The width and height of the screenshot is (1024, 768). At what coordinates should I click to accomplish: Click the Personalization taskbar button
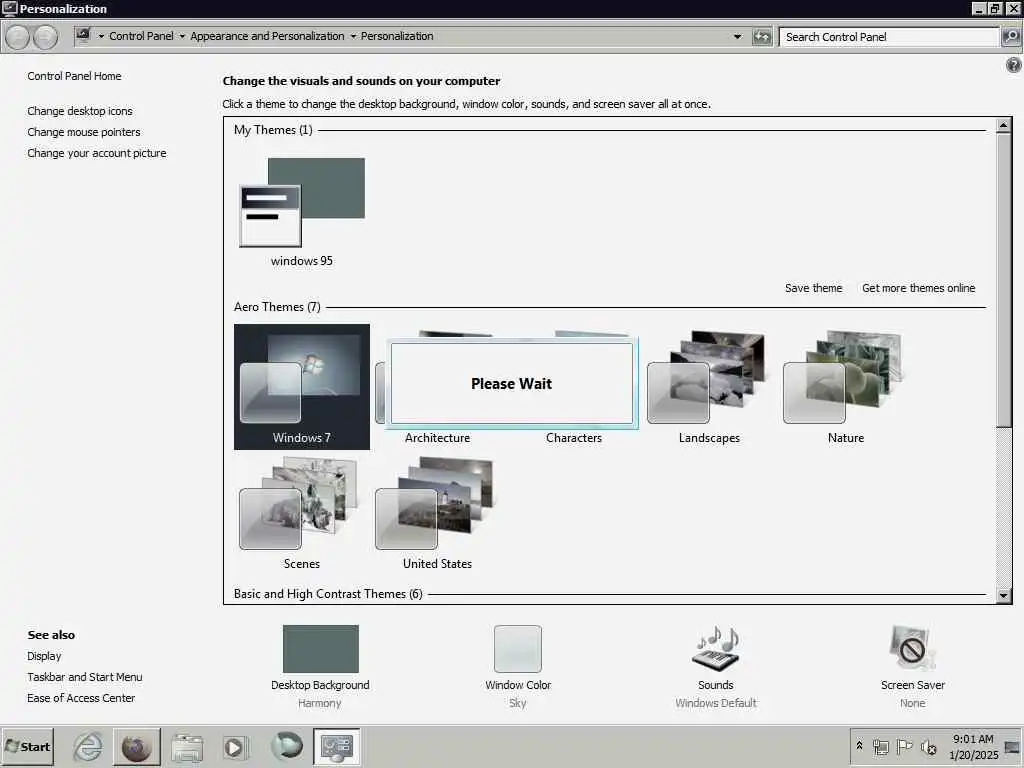[337, 747]
